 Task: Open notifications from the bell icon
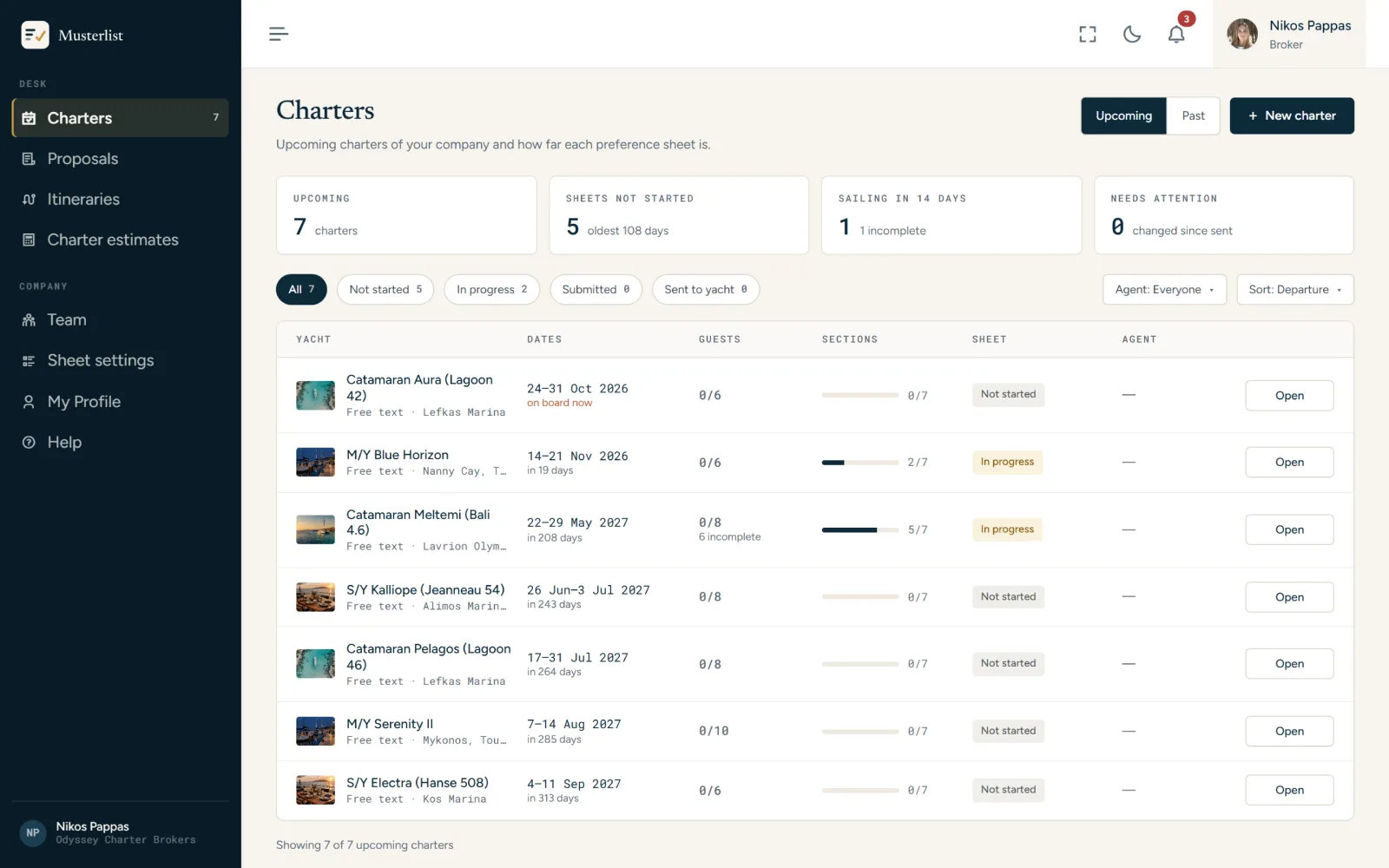coord(1176,34)
